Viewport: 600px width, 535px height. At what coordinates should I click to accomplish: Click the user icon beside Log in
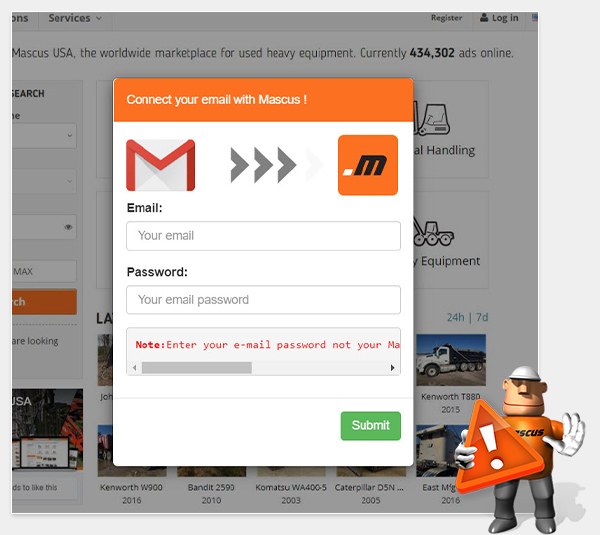pos(484,18)
